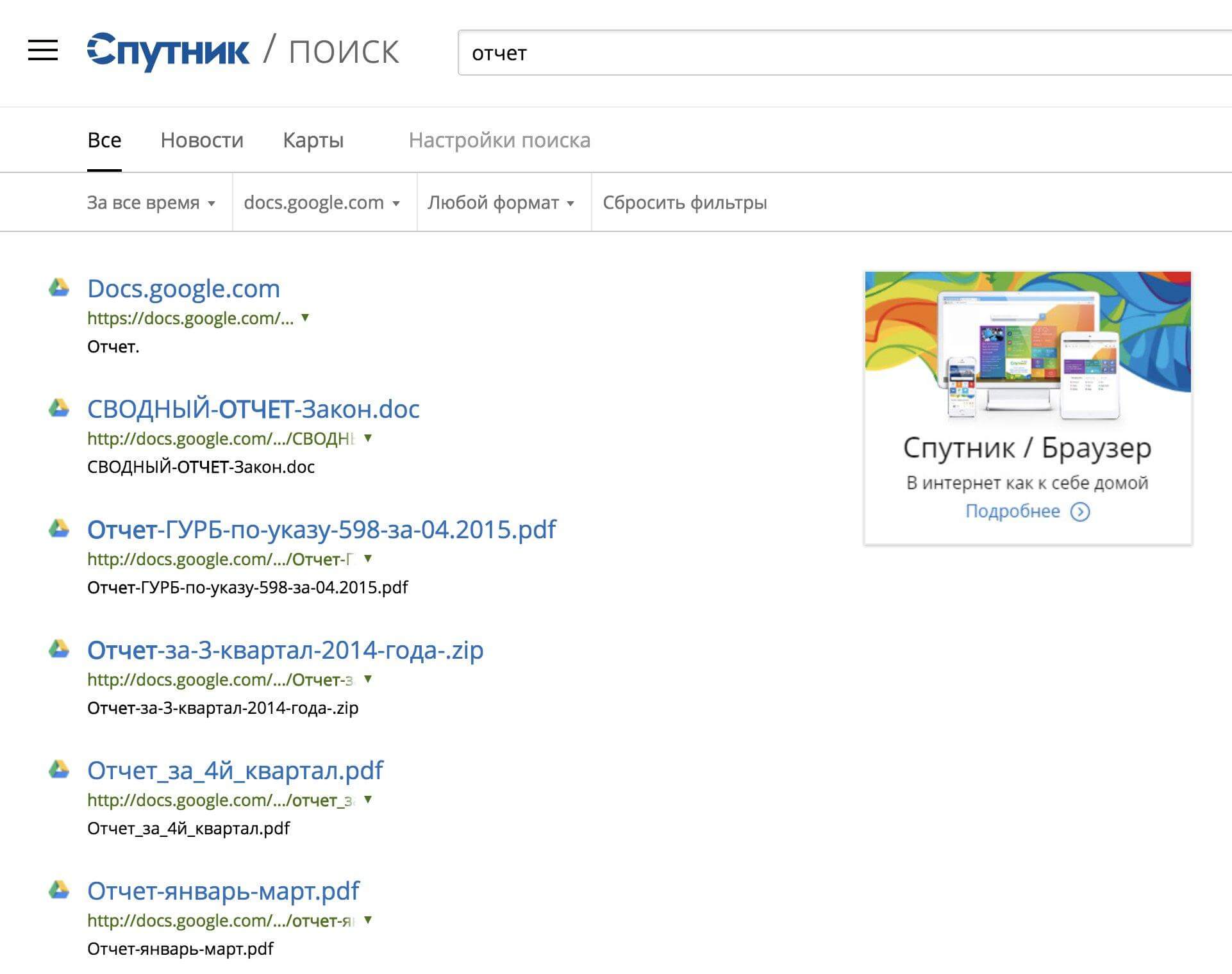Click the circled arrow icon next to Подробнее
The width and height of the screenshot is (1232, 974).
(1080, 512)
